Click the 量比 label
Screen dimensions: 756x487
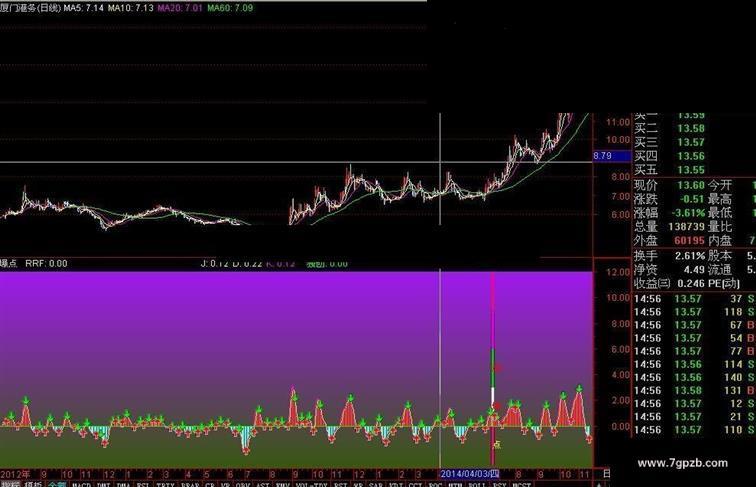(720, 227)
